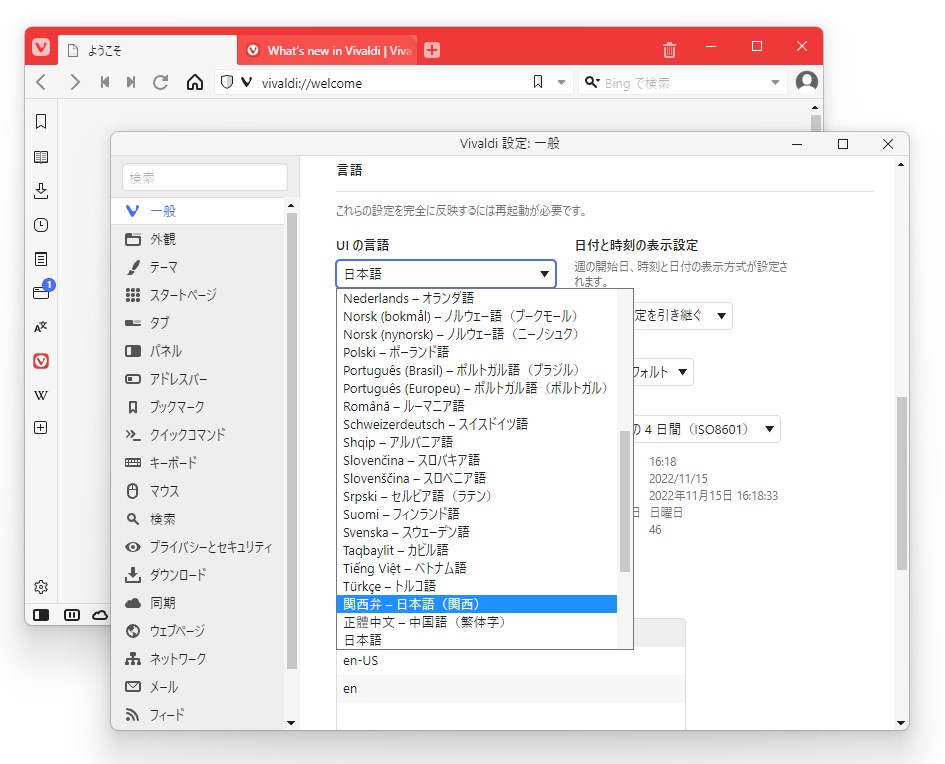Click the Wikipedia web panel icon

coord(40,394)
